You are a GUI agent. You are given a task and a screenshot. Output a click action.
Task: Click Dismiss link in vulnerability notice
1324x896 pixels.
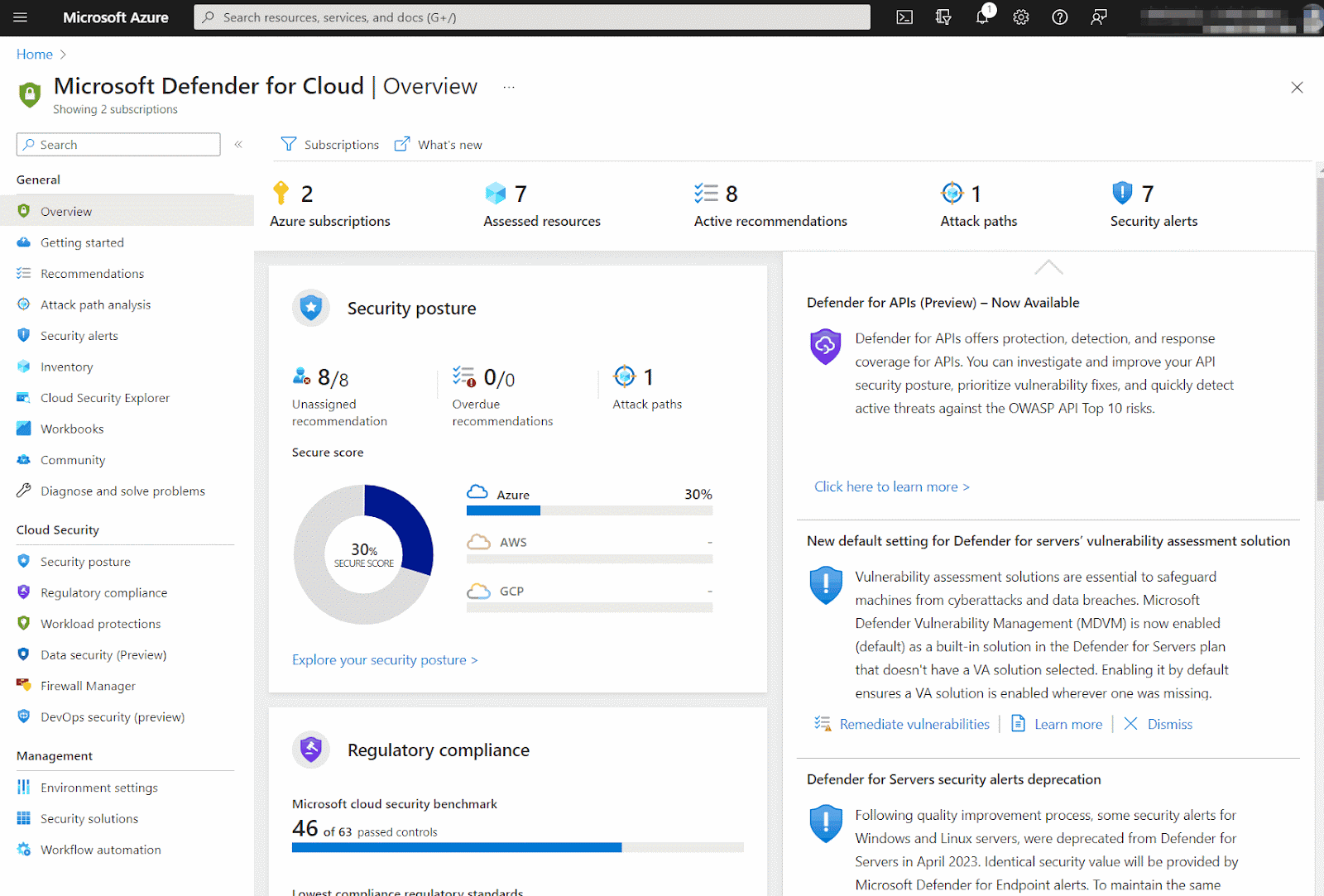1170,724
